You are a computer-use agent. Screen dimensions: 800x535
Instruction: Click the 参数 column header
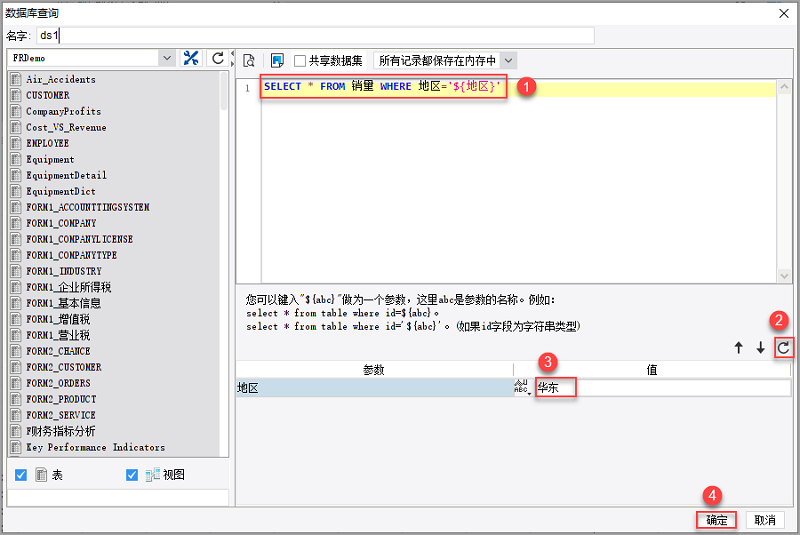(x=374, y=370)
